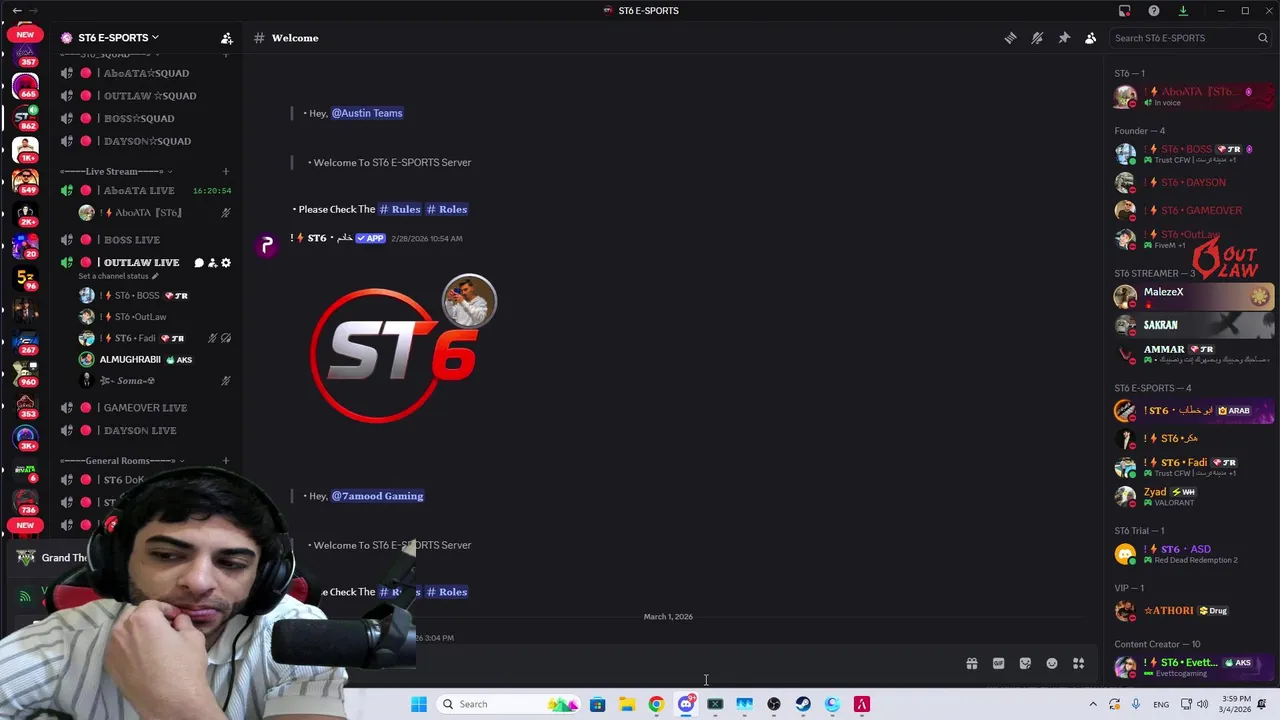
Task: Open the sticker picker icon
Action: coord(1025,663)
